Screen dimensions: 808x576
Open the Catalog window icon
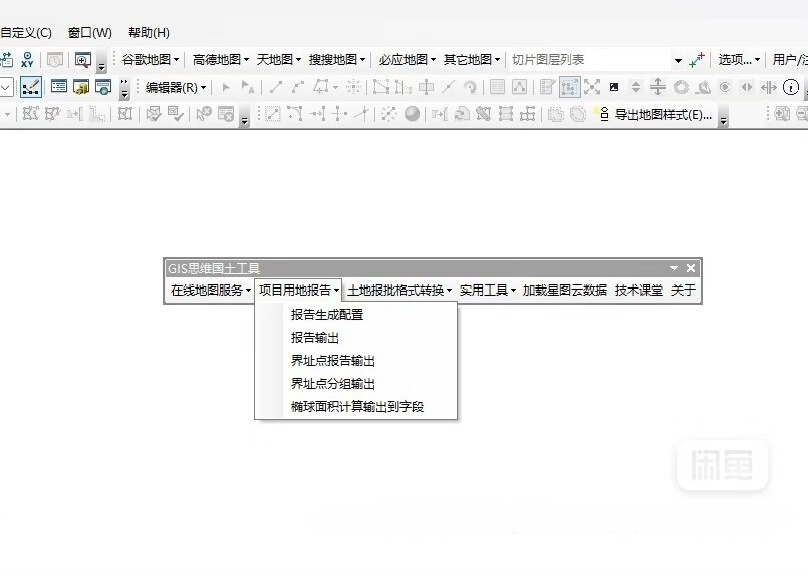(x=81, y=87)
